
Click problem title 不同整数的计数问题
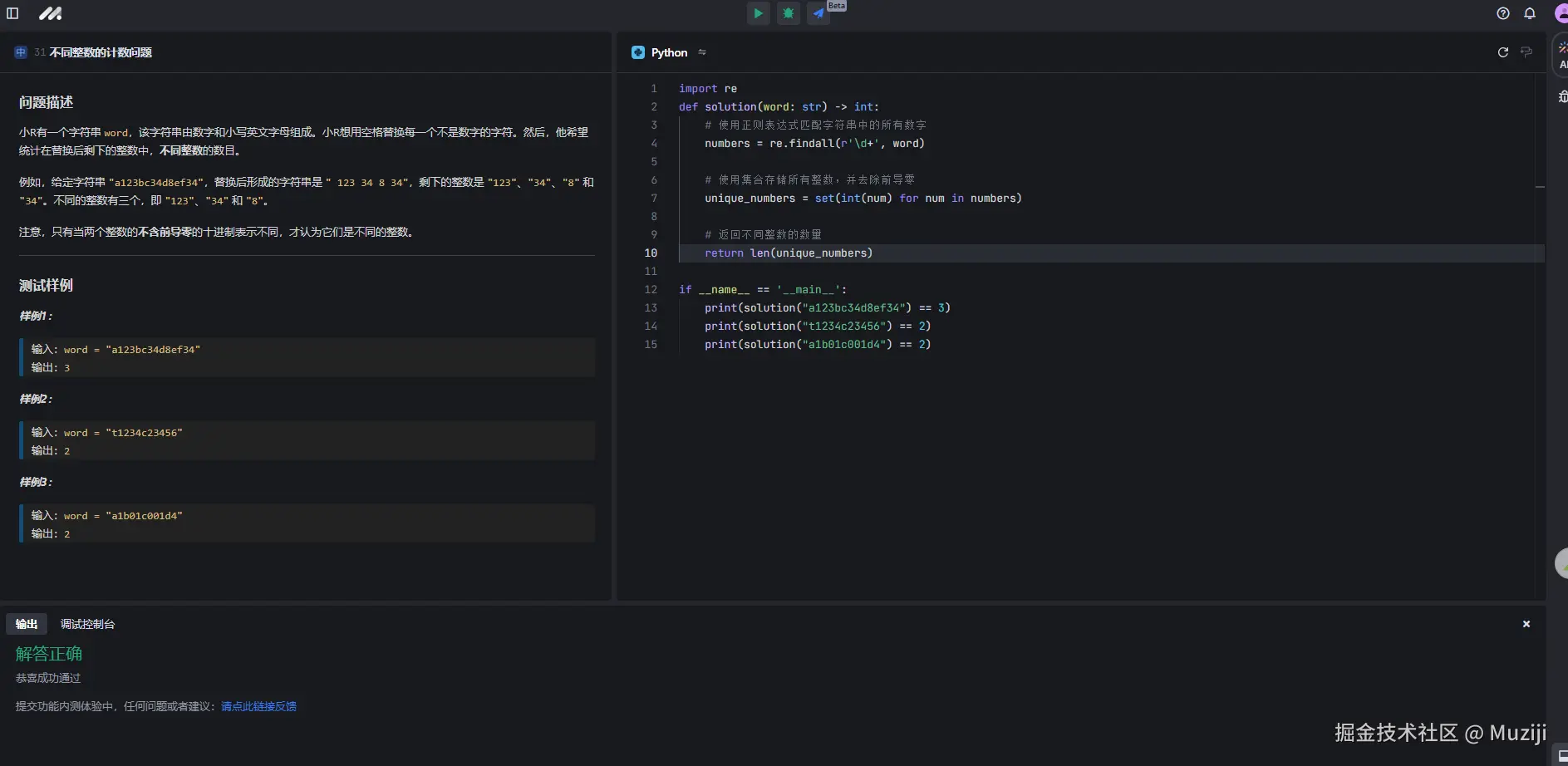(x=101, y=52)
